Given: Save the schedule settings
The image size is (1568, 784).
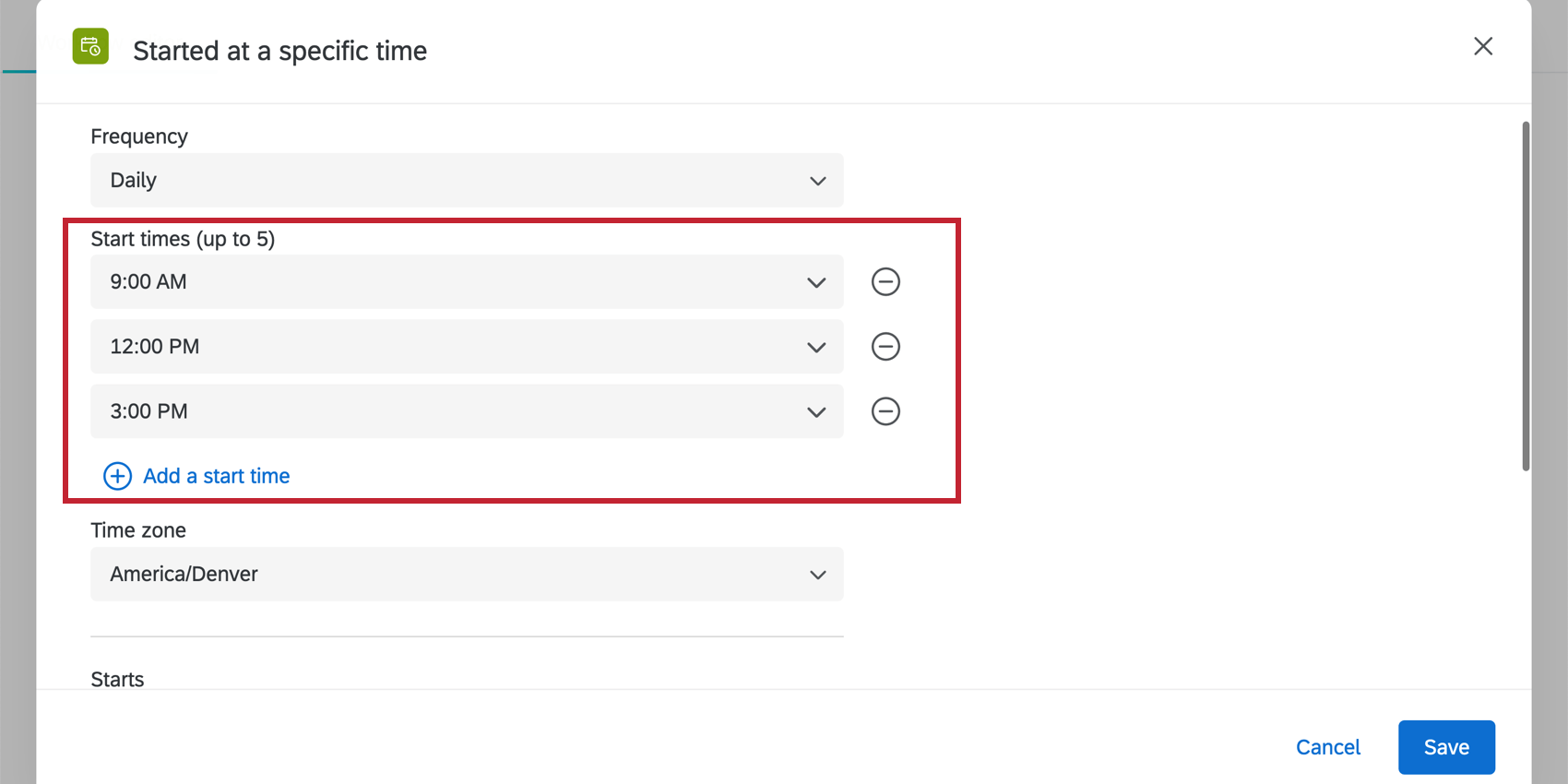Looking at the screenshot, I should 1446,747.
